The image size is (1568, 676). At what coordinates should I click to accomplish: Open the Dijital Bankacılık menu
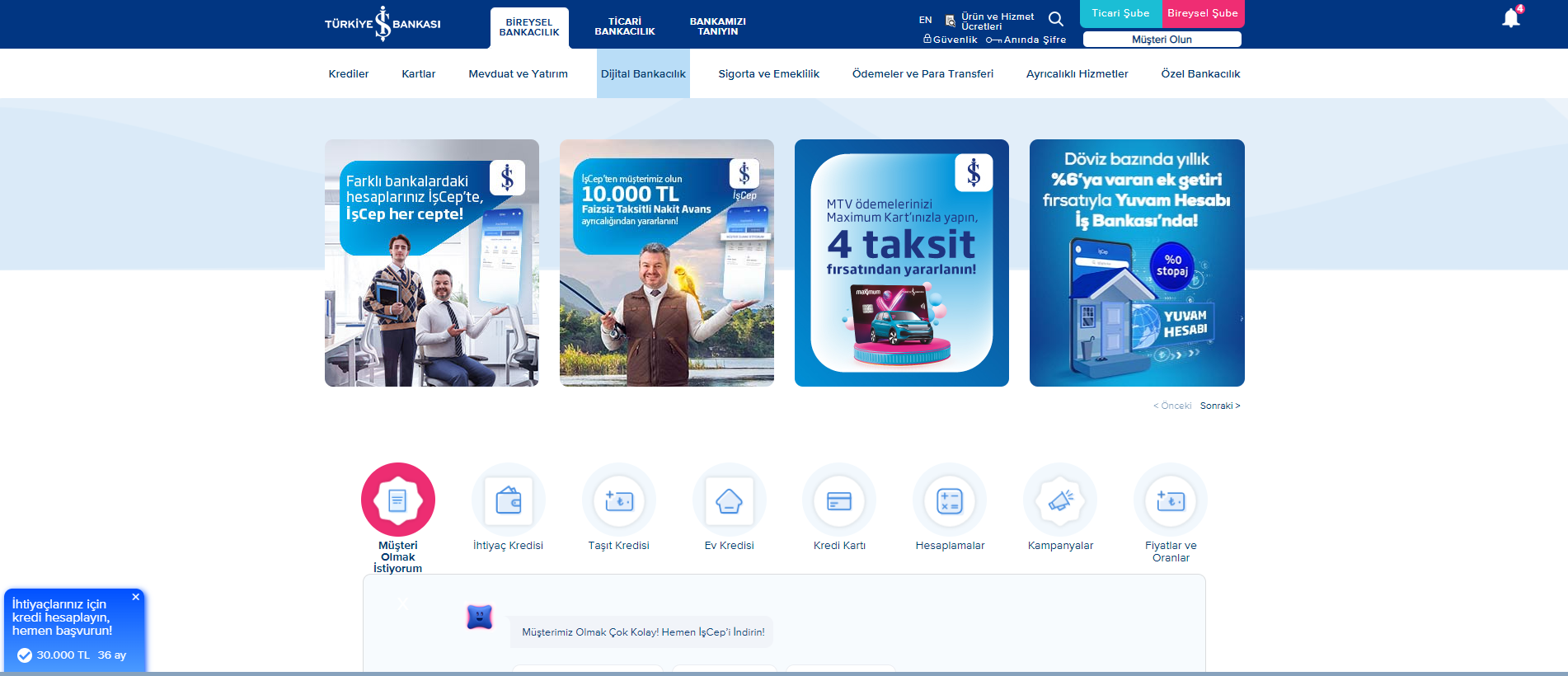pos(643,73)
